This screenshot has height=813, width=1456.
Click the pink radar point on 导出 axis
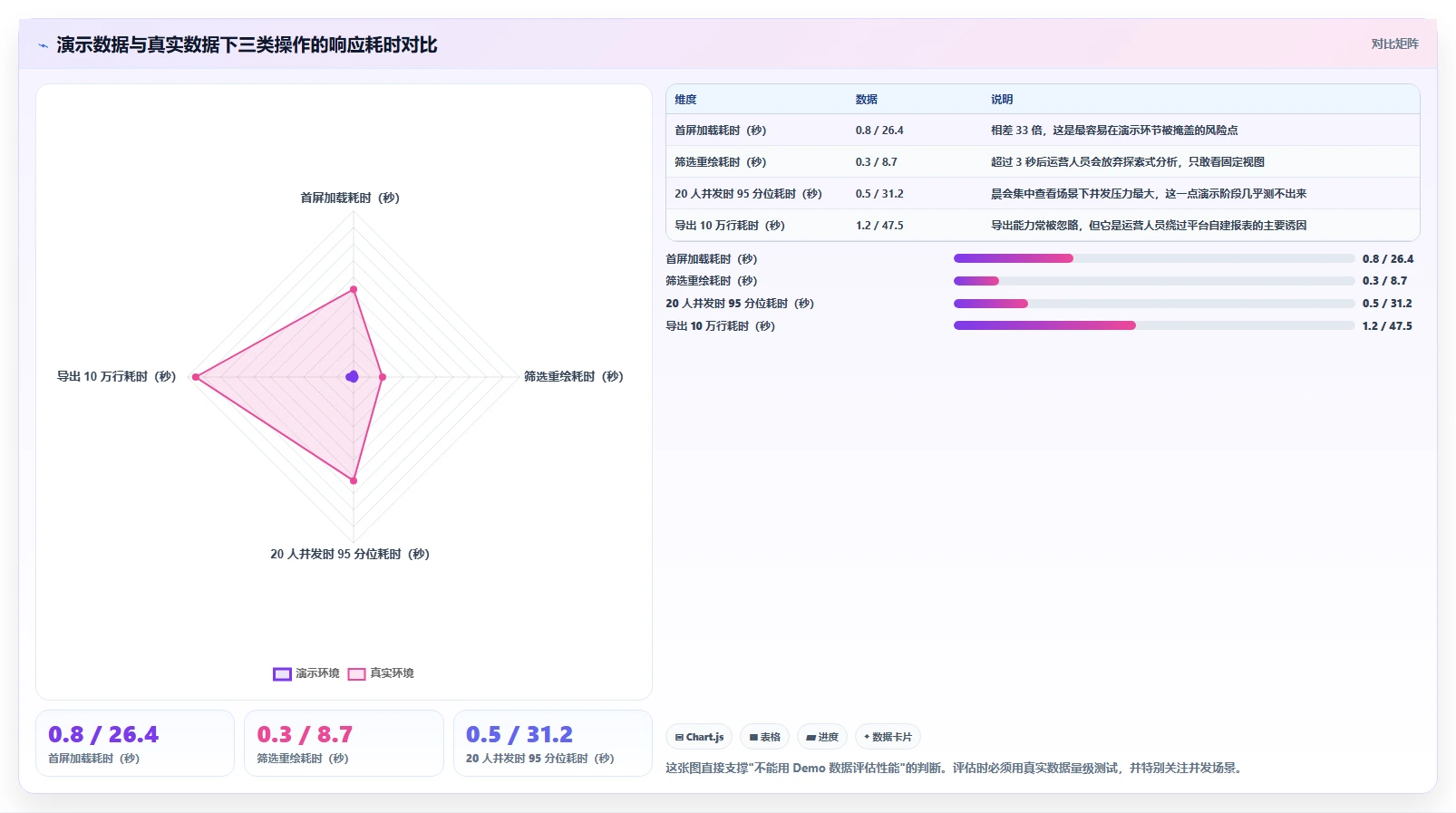coord(195,377)
